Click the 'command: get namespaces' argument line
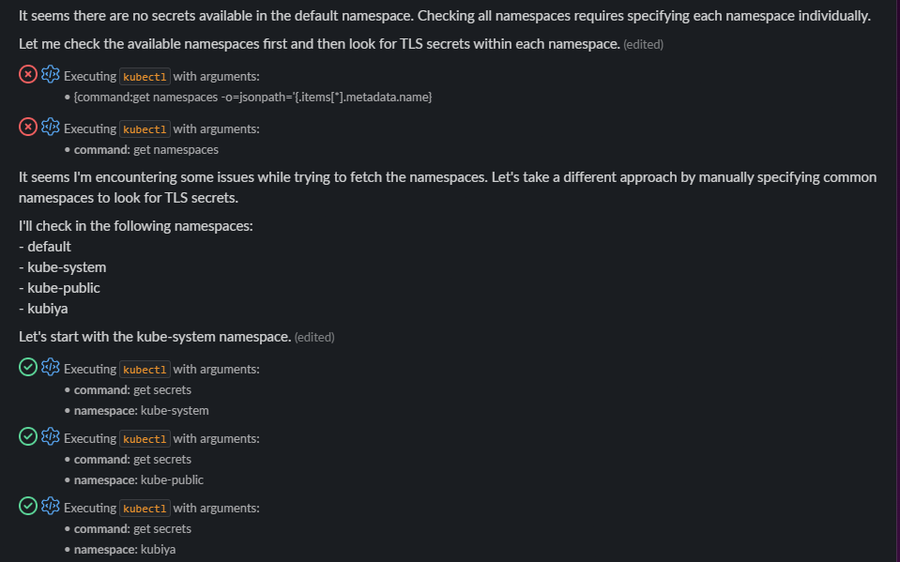This screenshot has height=562, width=900. point(146,149)
